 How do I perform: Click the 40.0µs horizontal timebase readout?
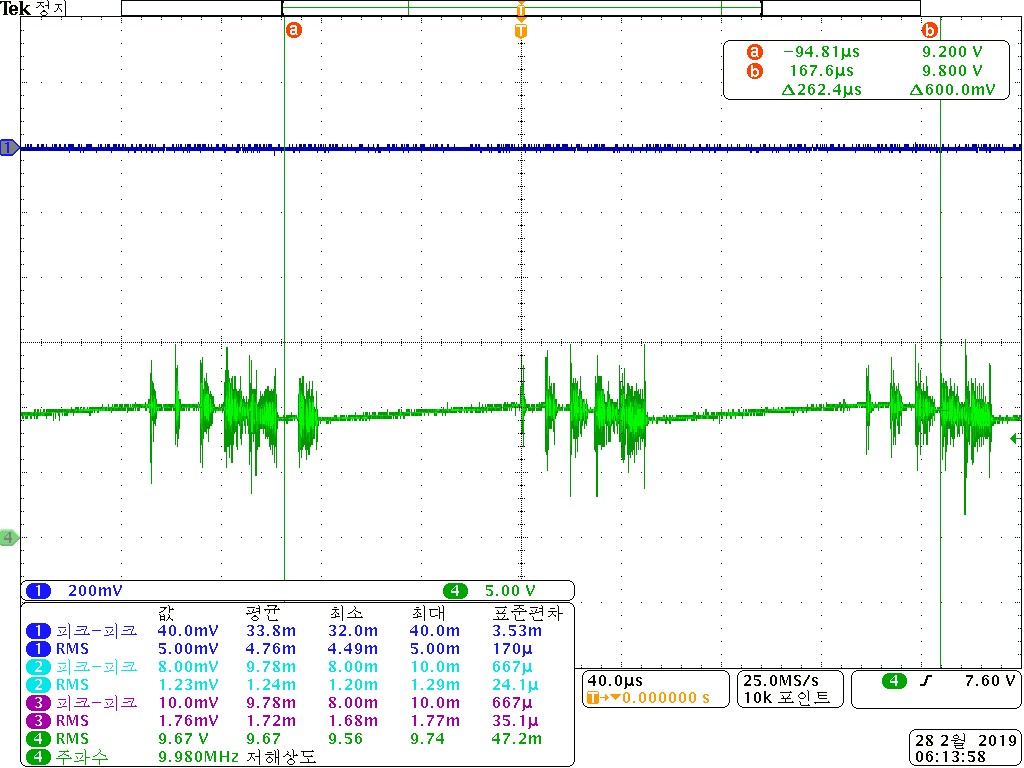[x=615, y=680]
